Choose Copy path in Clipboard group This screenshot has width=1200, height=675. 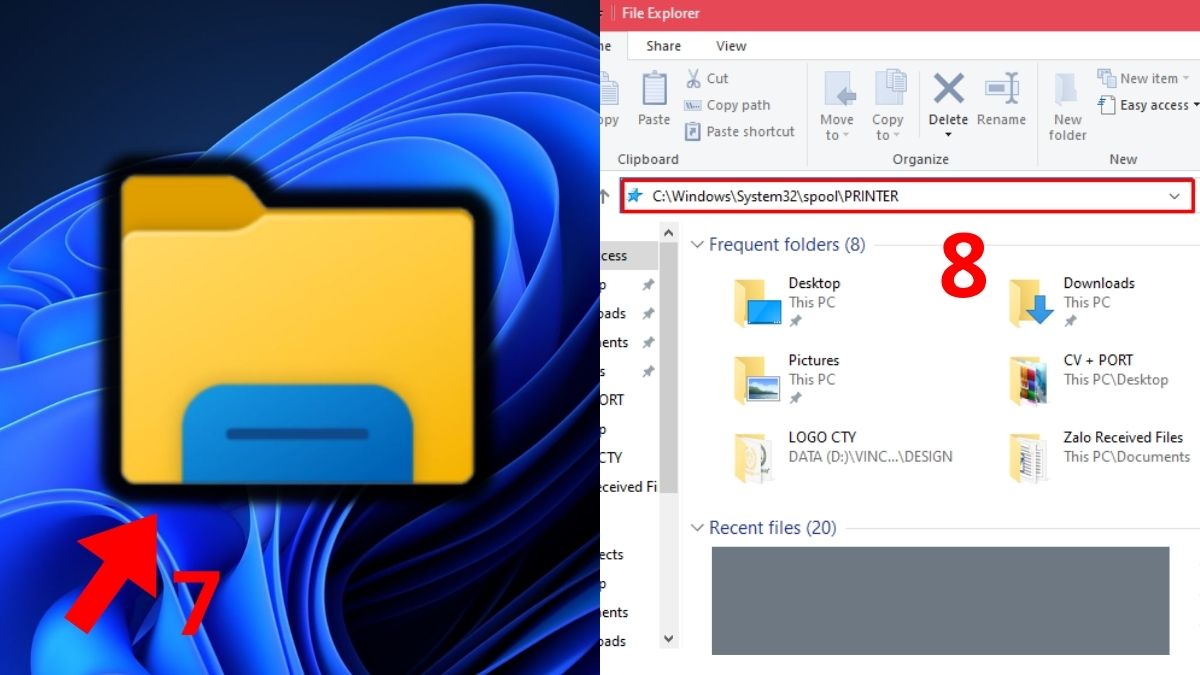pos(727,105)
